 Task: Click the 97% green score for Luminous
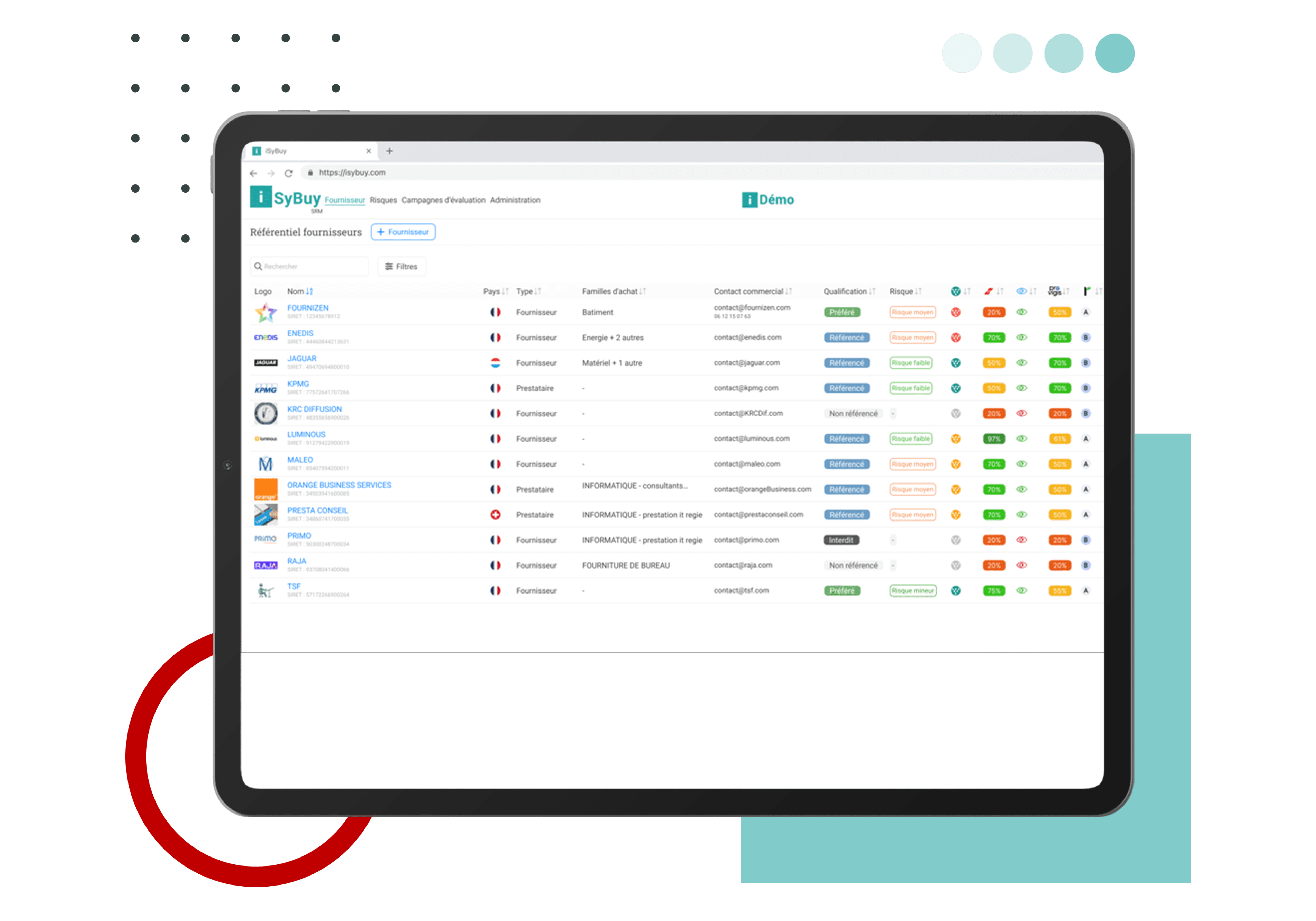(994, 439)
